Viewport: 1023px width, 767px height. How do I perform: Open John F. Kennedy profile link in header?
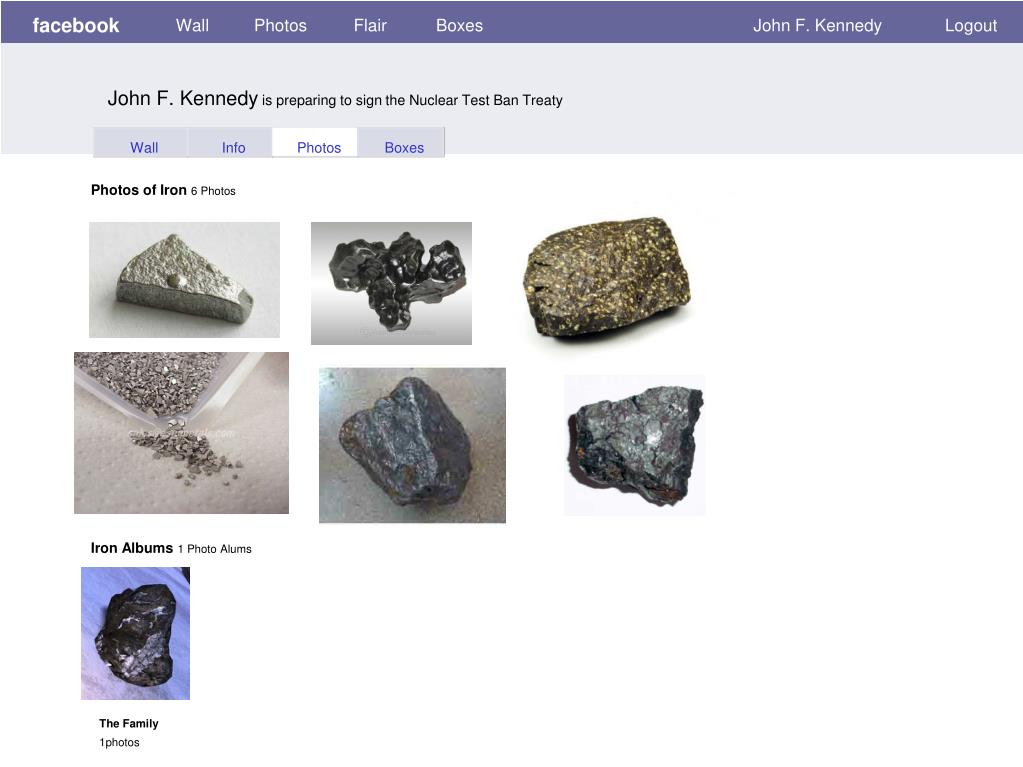click(x=817, y=25)
